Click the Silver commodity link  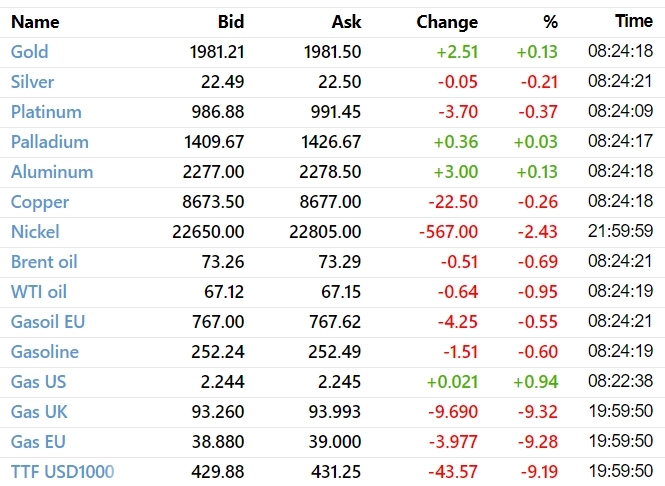pos(32,82)
